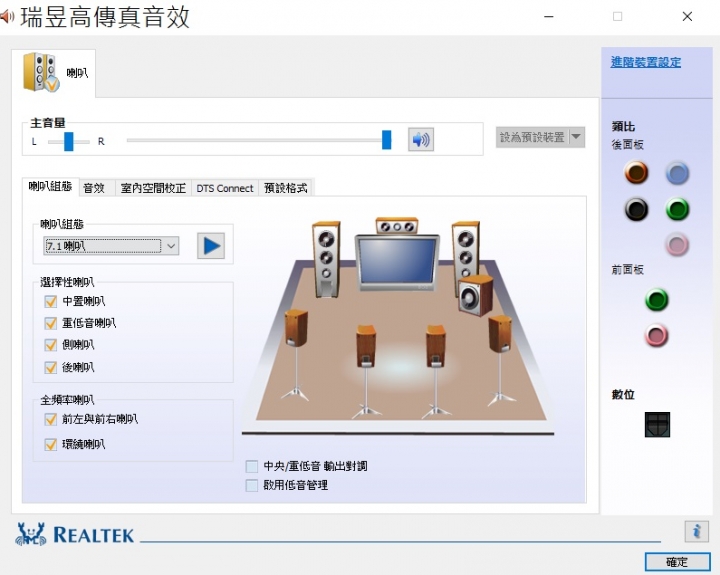Switch to the 音效 tab

[94, 188]
